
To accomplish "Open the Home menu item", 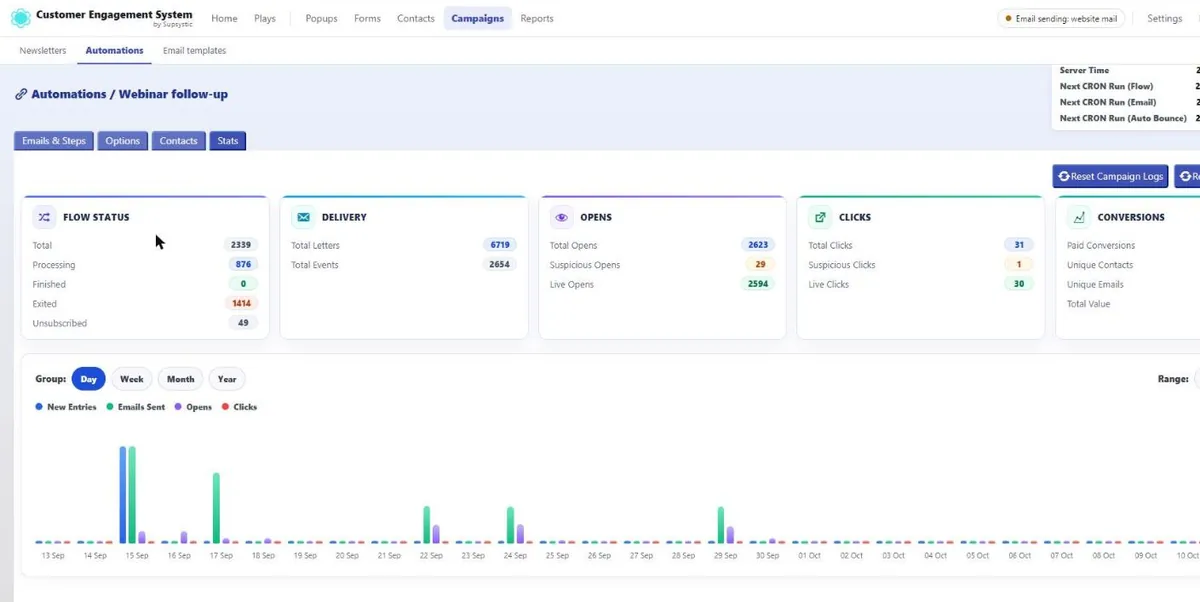I will 225,18.
